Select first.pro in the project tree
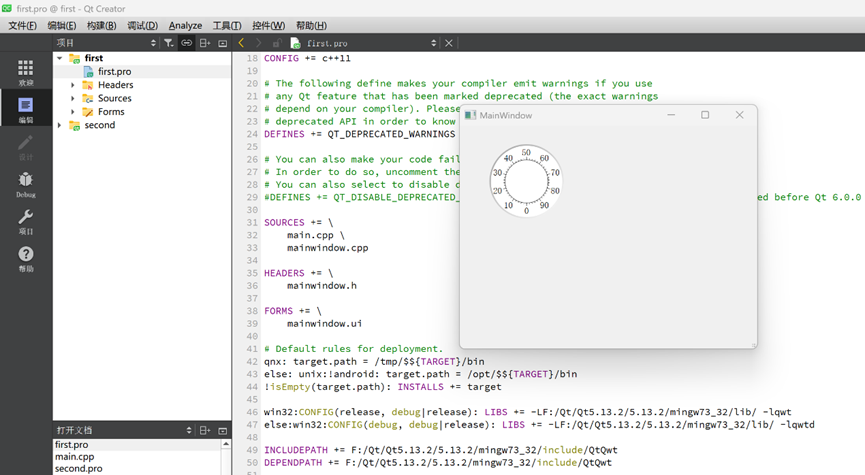 [x=115, y=72]
